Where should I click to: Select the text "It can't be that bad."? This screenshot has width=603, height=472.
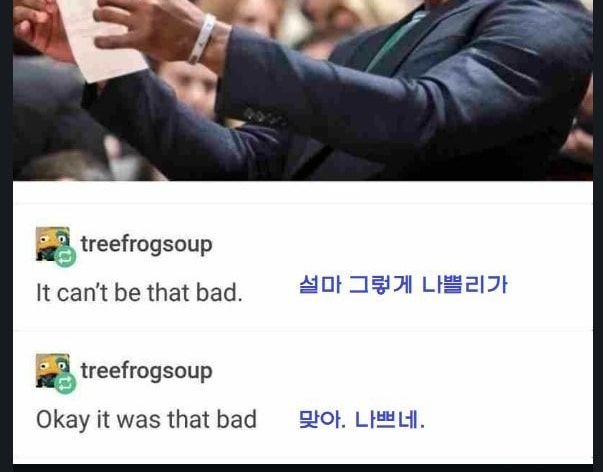139,293
